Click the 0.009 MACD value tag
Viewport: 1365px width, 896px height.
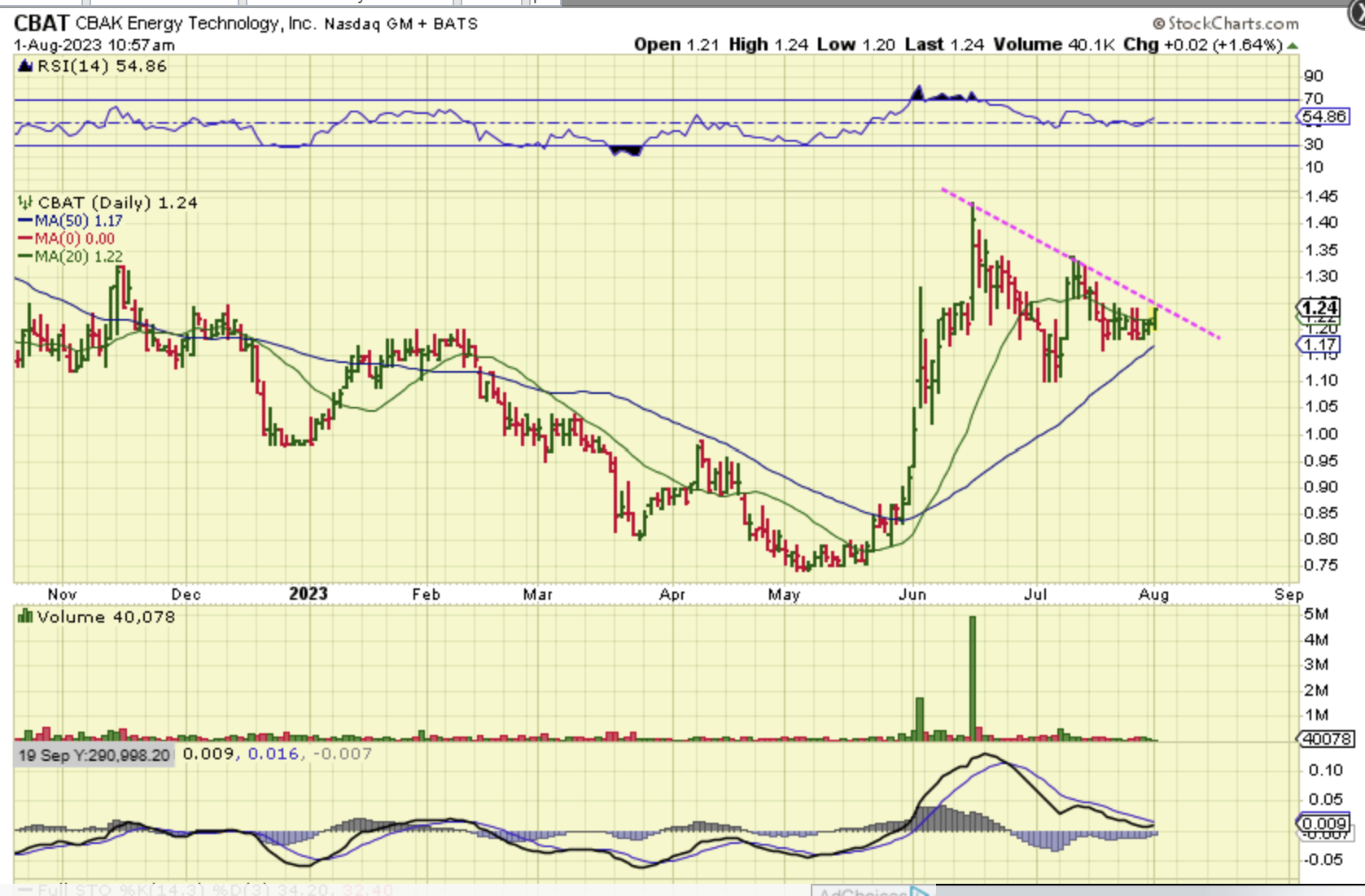pos(1323,823)
